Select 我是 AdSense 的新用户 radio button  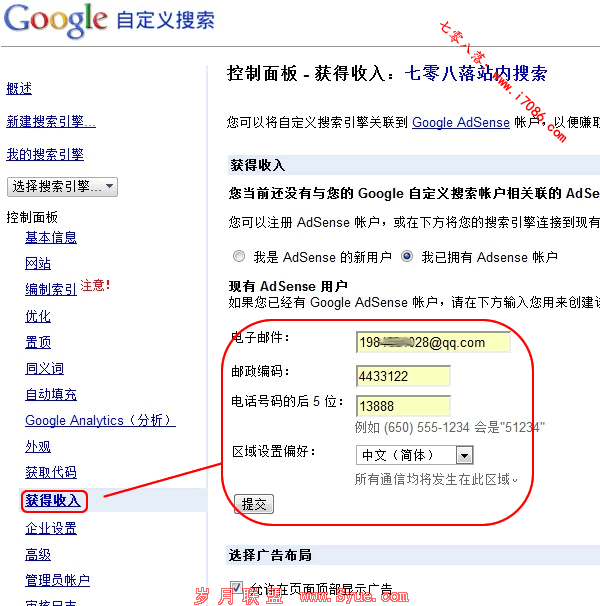coord(238,257)
